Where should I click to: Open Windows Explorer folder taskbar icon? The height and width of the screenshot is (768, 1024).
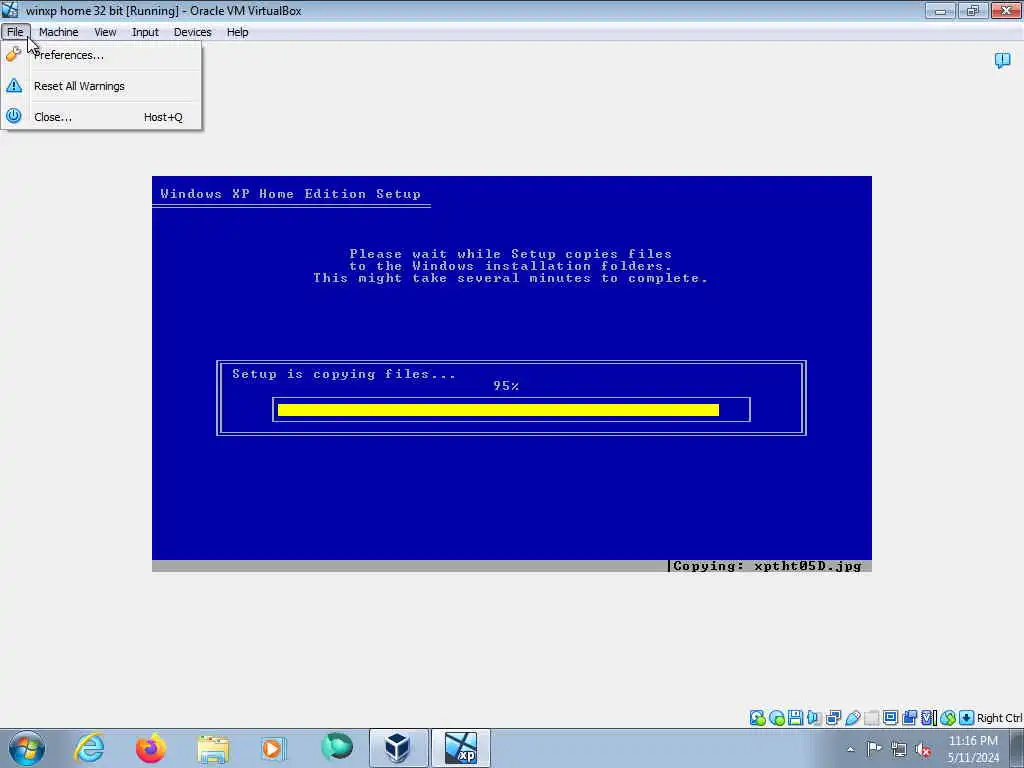(213, 748)
